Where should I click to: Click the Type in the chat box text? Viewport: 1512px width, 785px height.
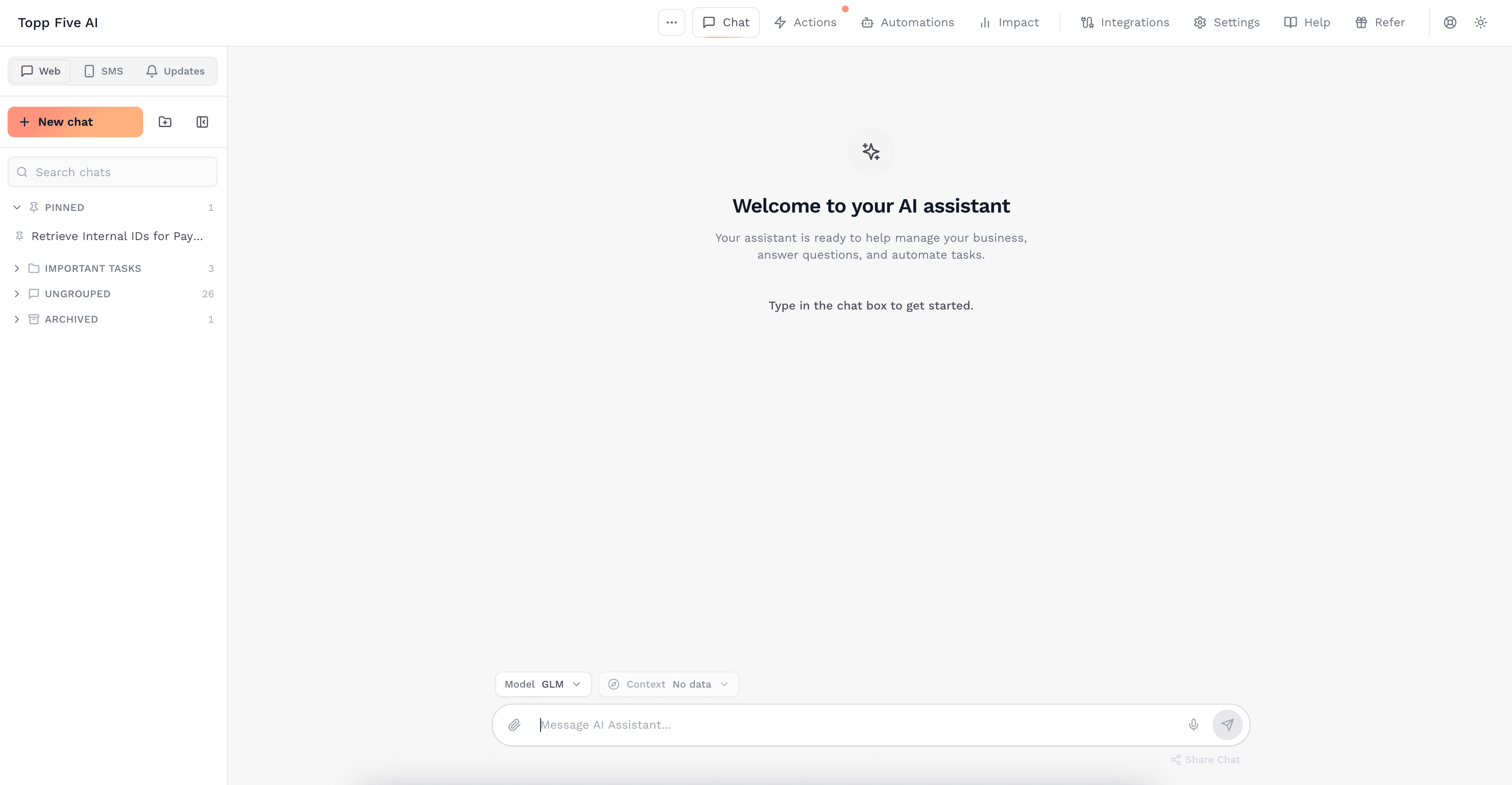pos(871,305)
